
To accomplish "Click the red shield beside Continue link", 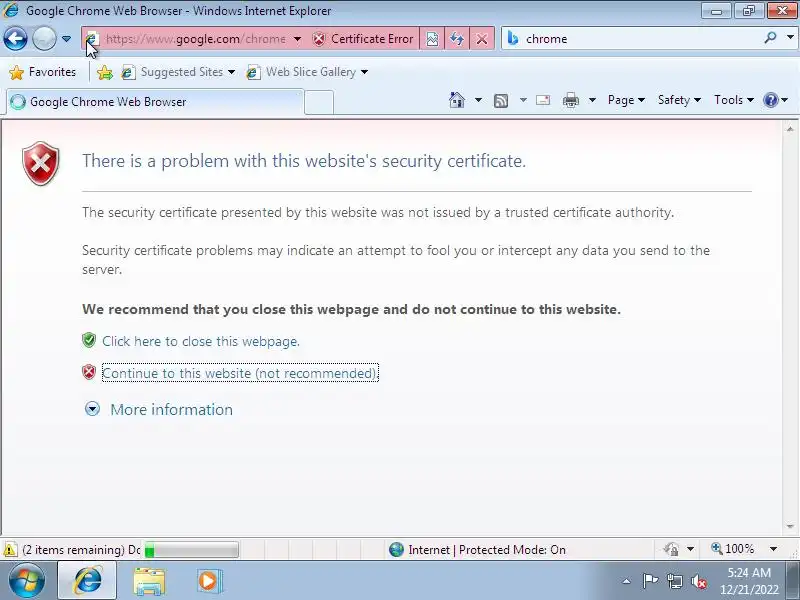I will click(x=89, y=372).
